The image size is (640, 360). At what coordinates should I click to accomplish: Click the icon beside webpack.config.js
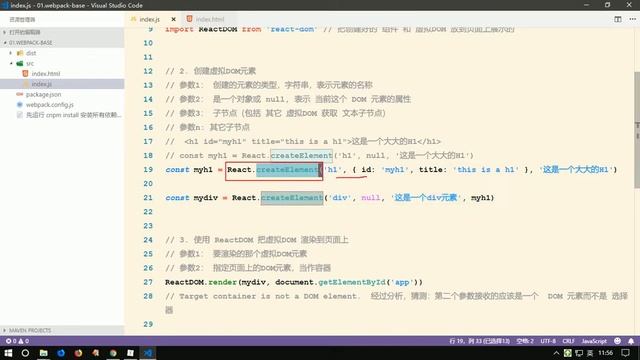[20, 104]
